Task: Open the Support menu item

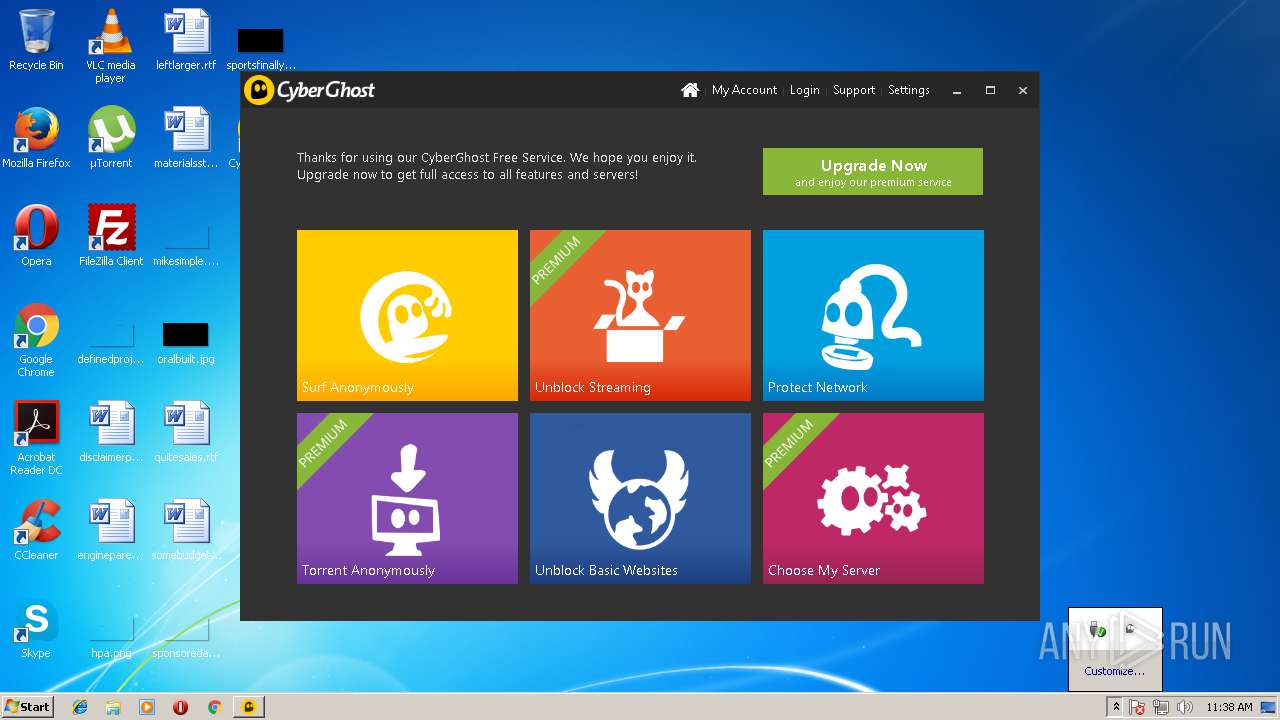Action: click(854, 90)
